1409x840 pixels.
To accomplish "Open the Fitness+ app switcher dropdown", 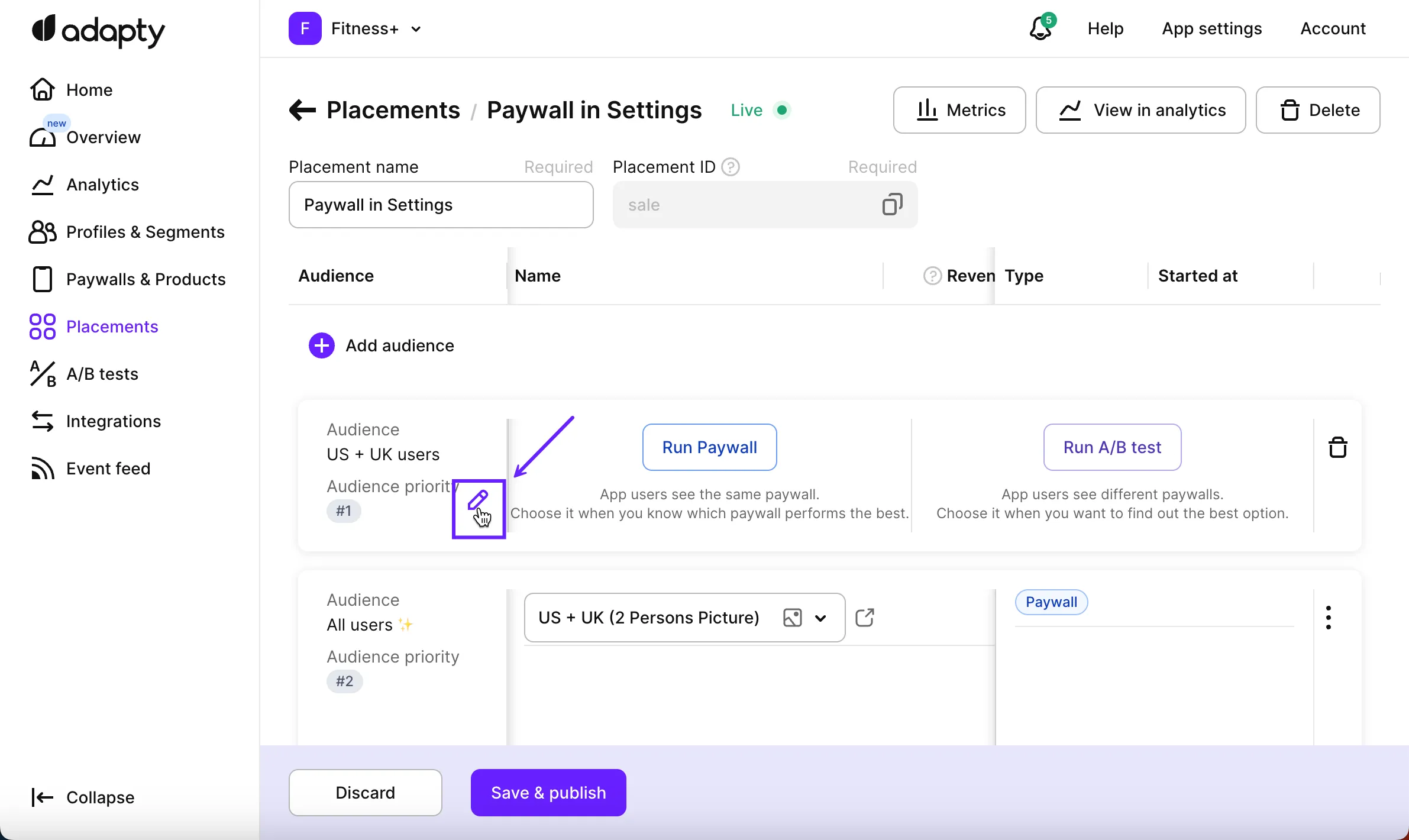I will 416,29.
